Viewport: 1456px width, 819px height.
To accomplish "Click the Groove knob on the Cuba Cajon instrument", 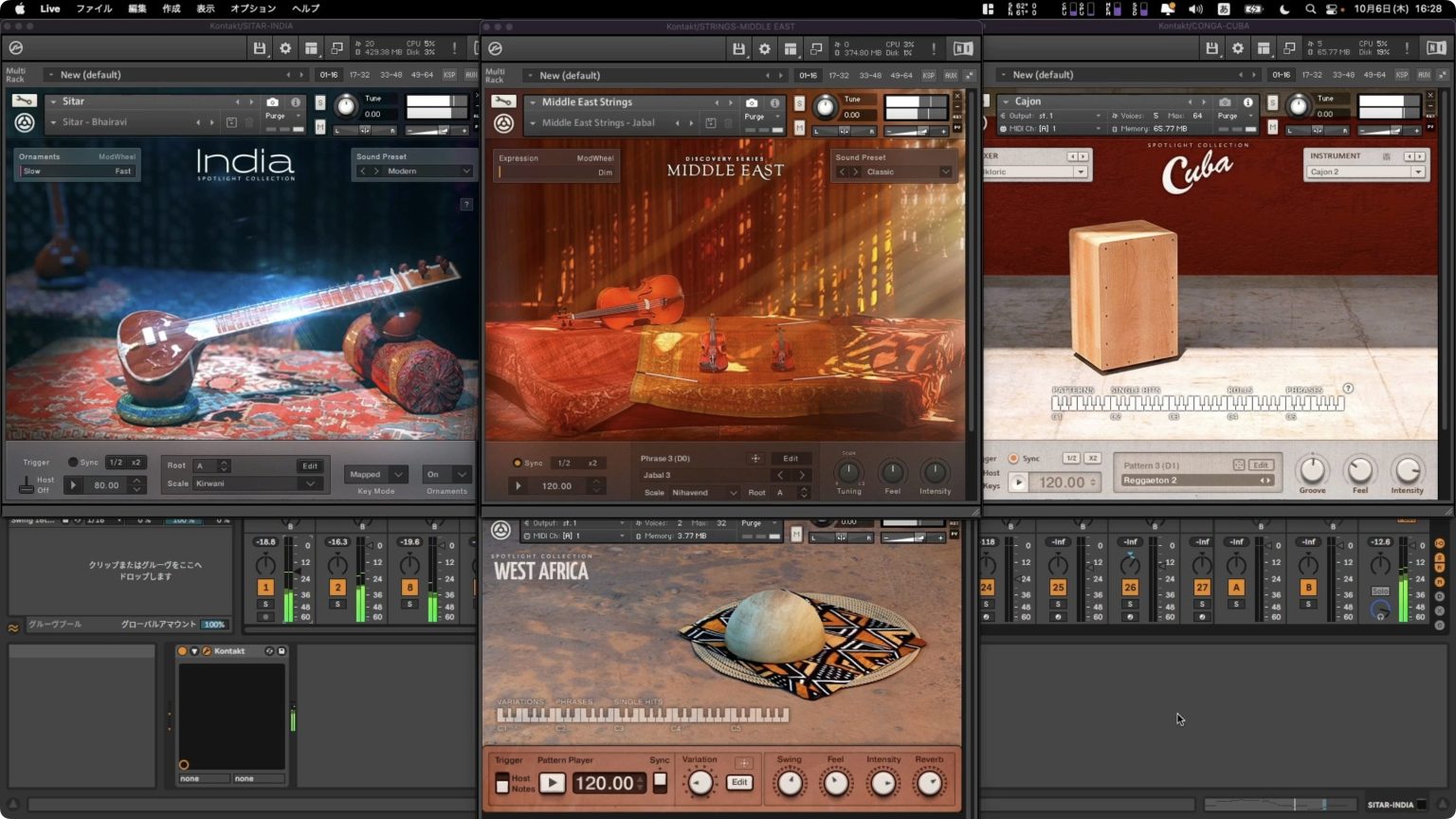I will tap(1312, 471).
